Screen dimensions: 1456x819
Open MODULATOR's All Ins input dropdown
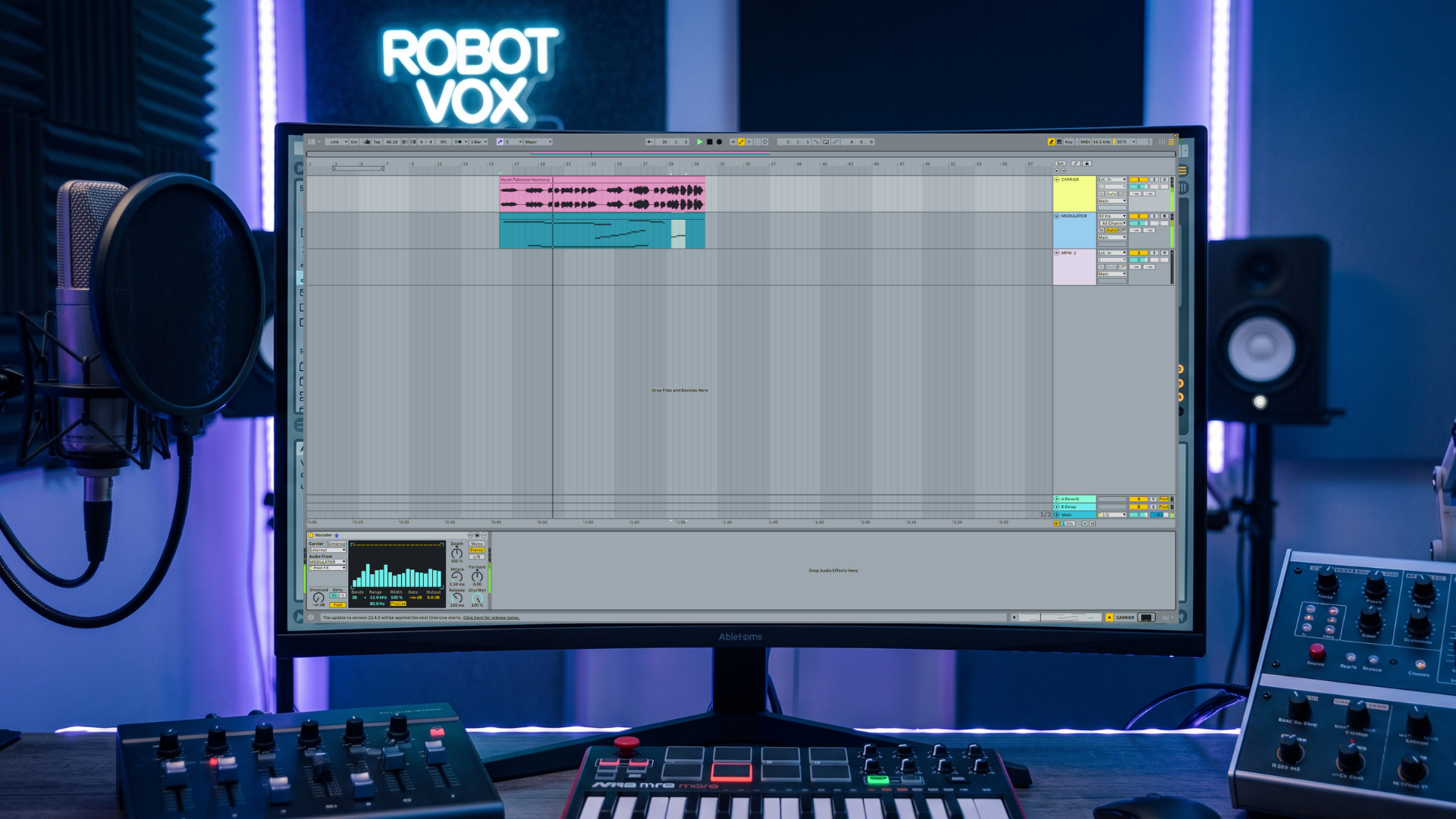[x=1112, y=216]
